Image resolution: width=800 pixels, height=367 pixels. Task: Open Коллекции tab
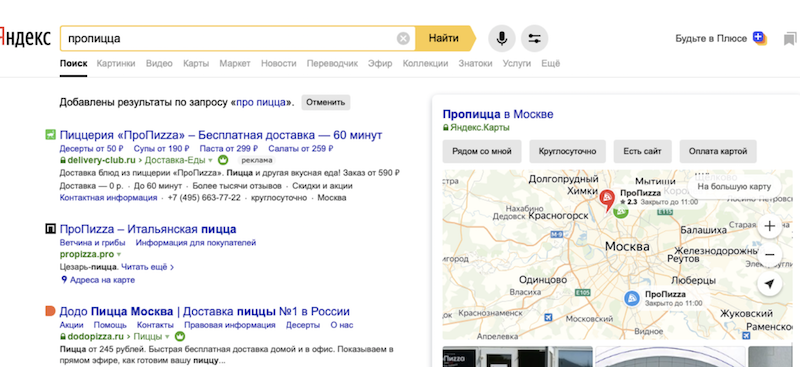[x=425, y=63]
